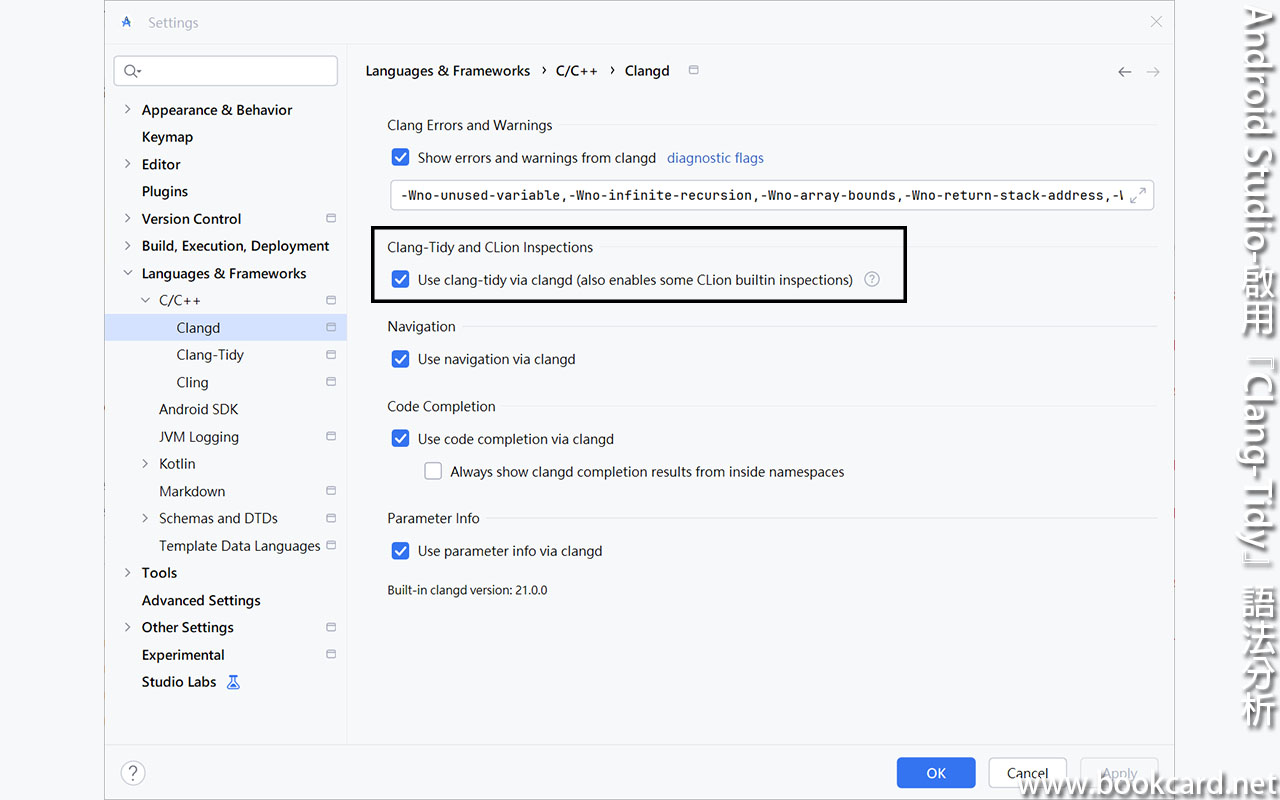Screen dimensions: 1280x800
Task: Open JVM Logging settings page
Action: click(199, 437)
